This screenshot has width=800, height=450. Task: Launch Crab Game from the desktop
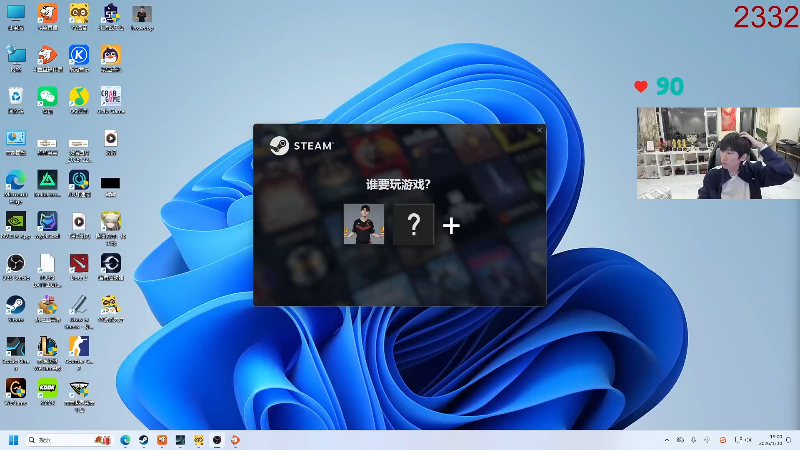[111, 100]
